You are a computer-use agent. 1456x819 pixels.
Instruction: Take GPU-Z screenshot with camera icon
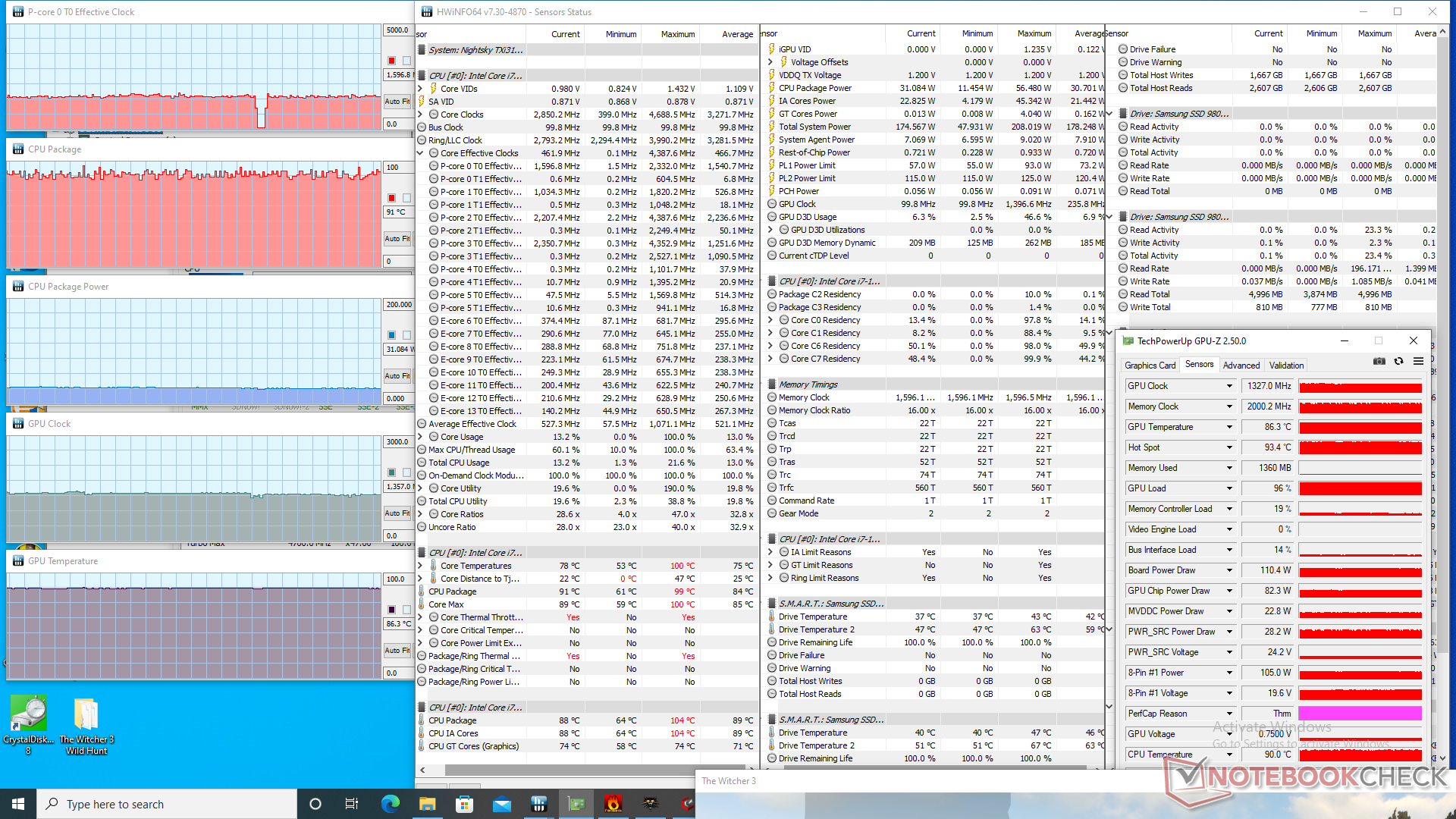pos(1379,362)
